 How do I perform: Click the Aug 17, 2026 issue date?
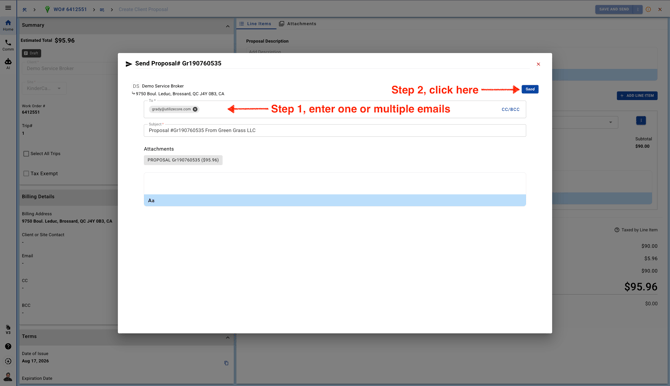35,361
